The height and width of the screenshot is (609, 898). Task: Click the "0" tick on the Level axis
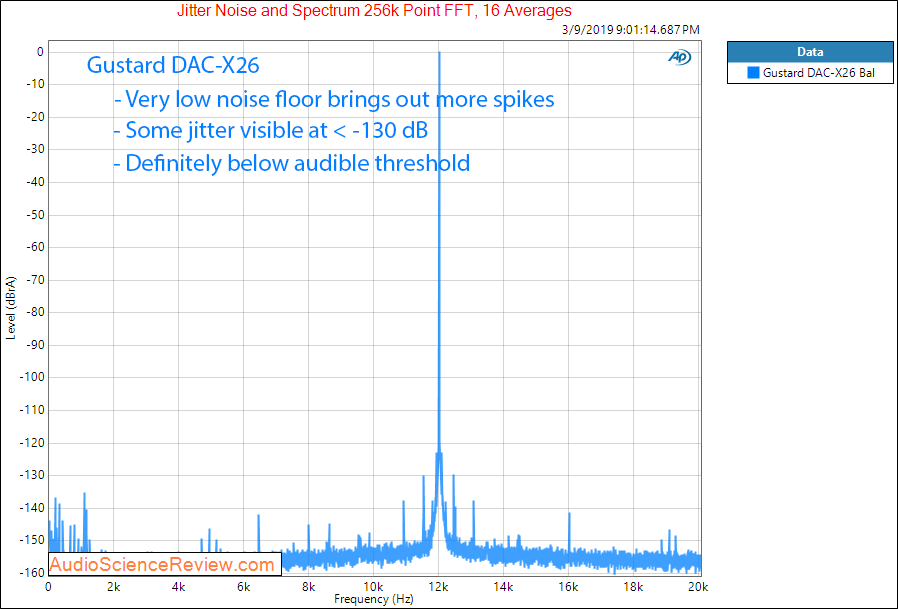click(40, 52)
